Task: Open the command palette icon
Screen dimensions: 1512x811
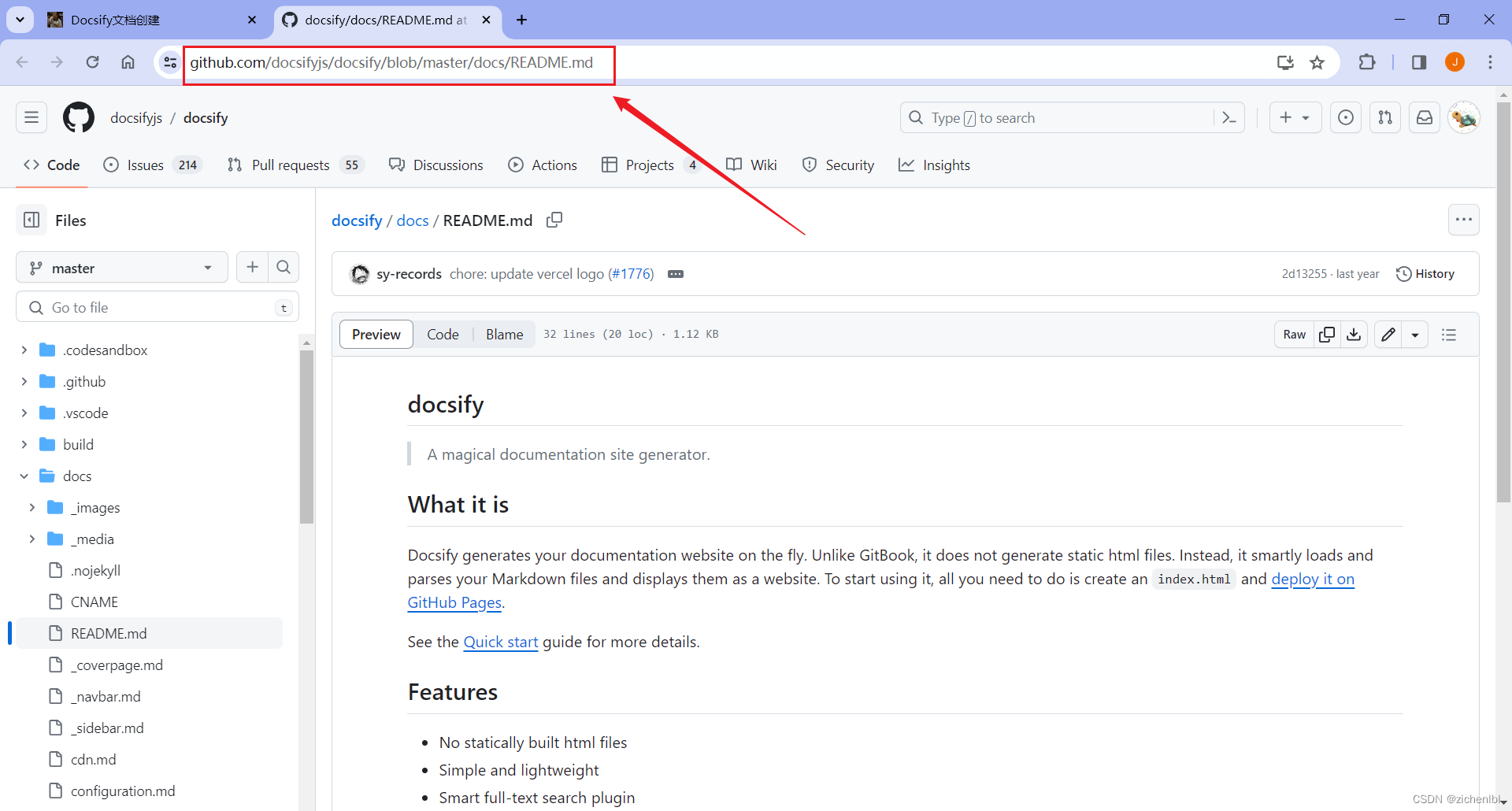Action: 1229,117
